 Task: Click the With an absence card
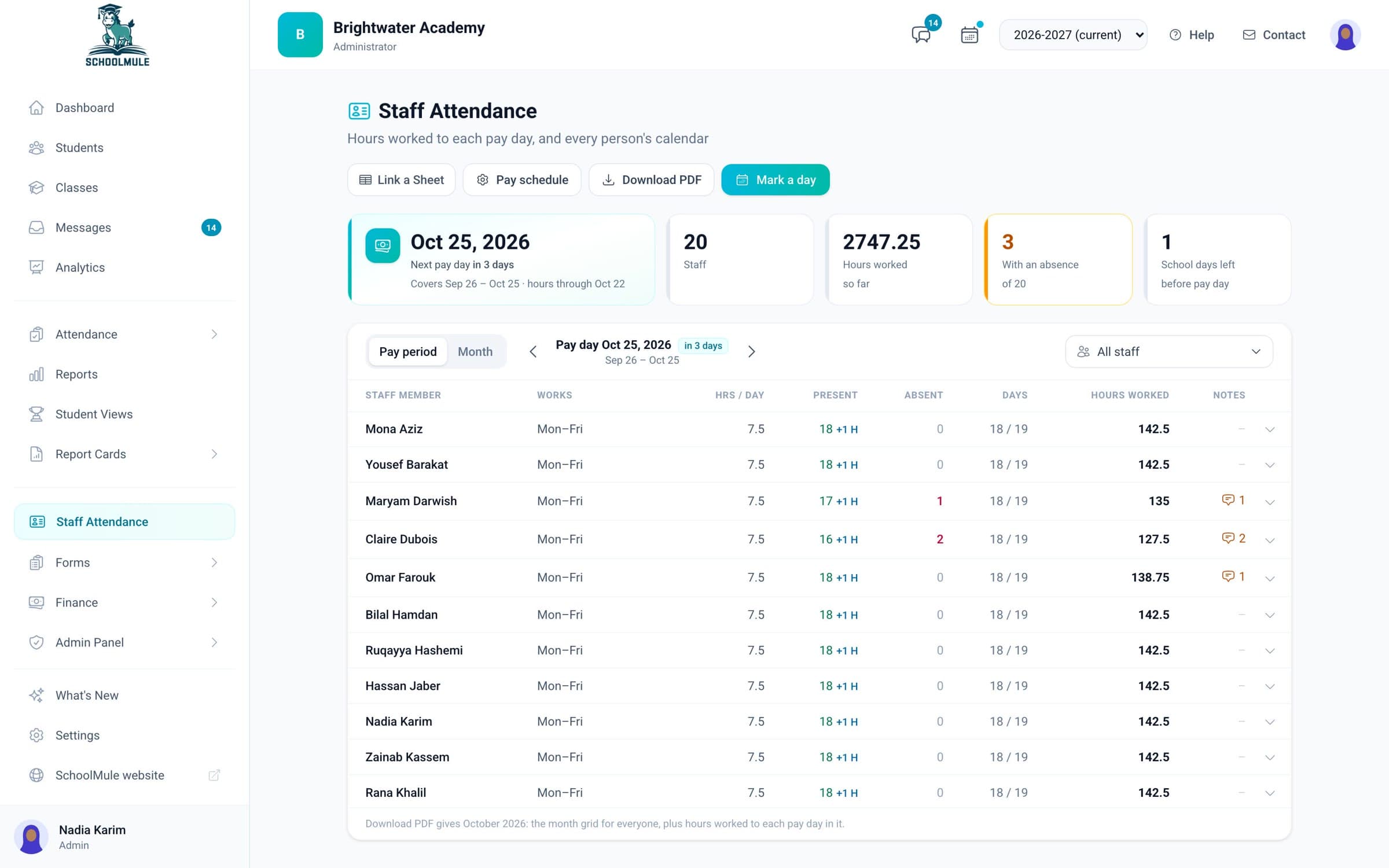point(1058,259)
